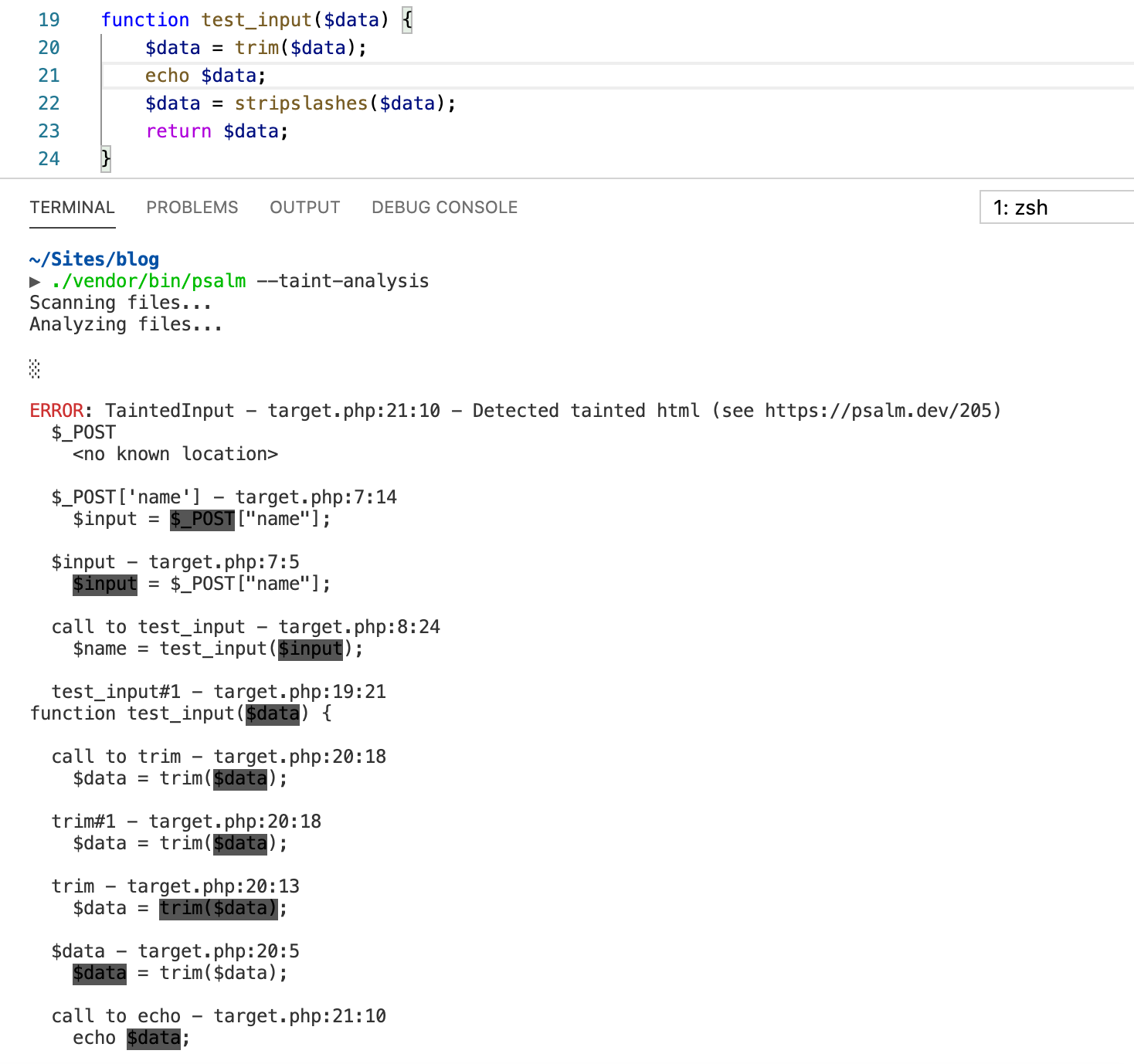Click the '<no known location>' terminal text
1134x1064 pixels.
pos(175,453)
